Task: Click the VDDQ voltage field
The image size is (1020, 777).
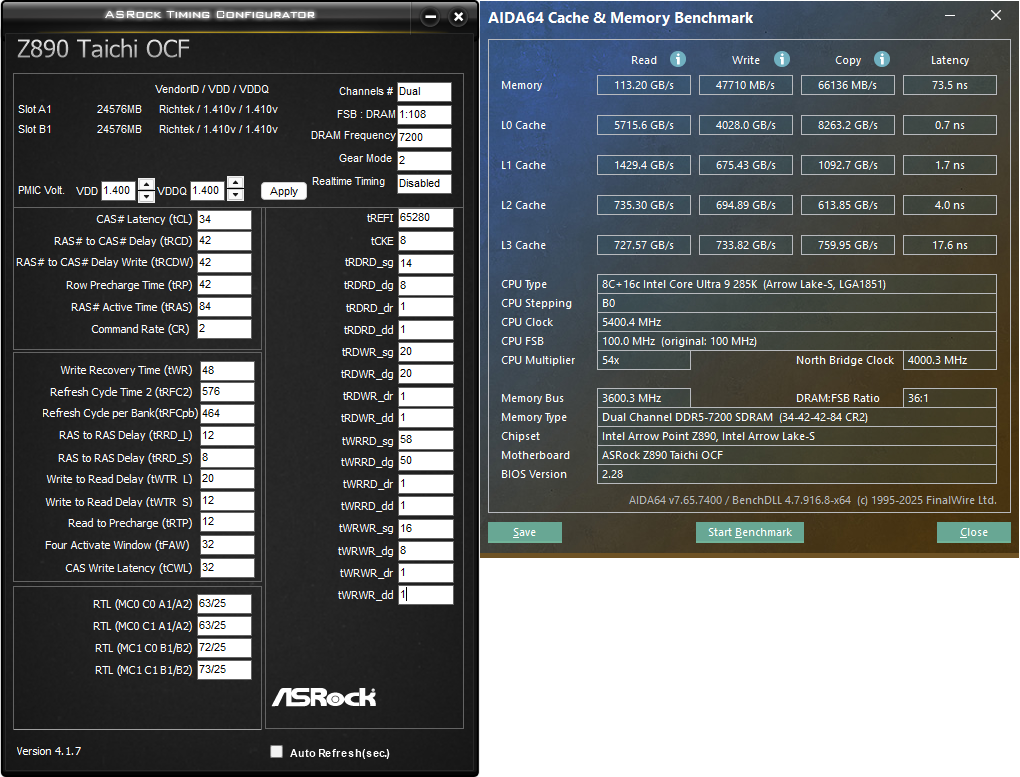Action: 208,190
